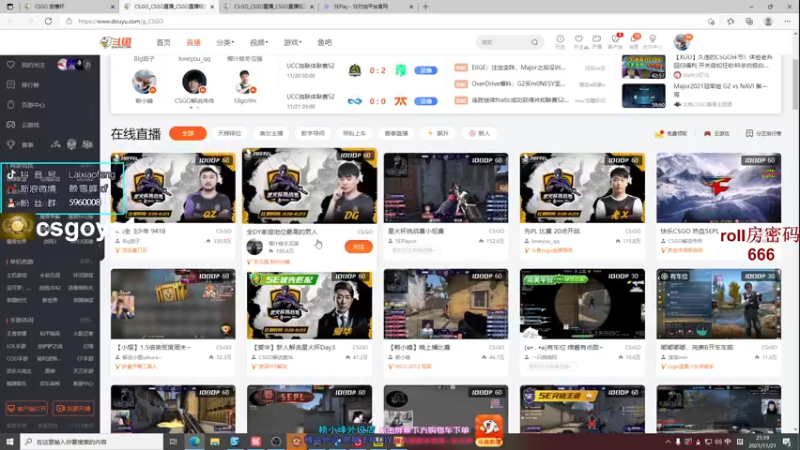The height and width of the screenshot is (450, 800).
Task: Open the FaZe logo snowy mountain stream
Action: 718,188
